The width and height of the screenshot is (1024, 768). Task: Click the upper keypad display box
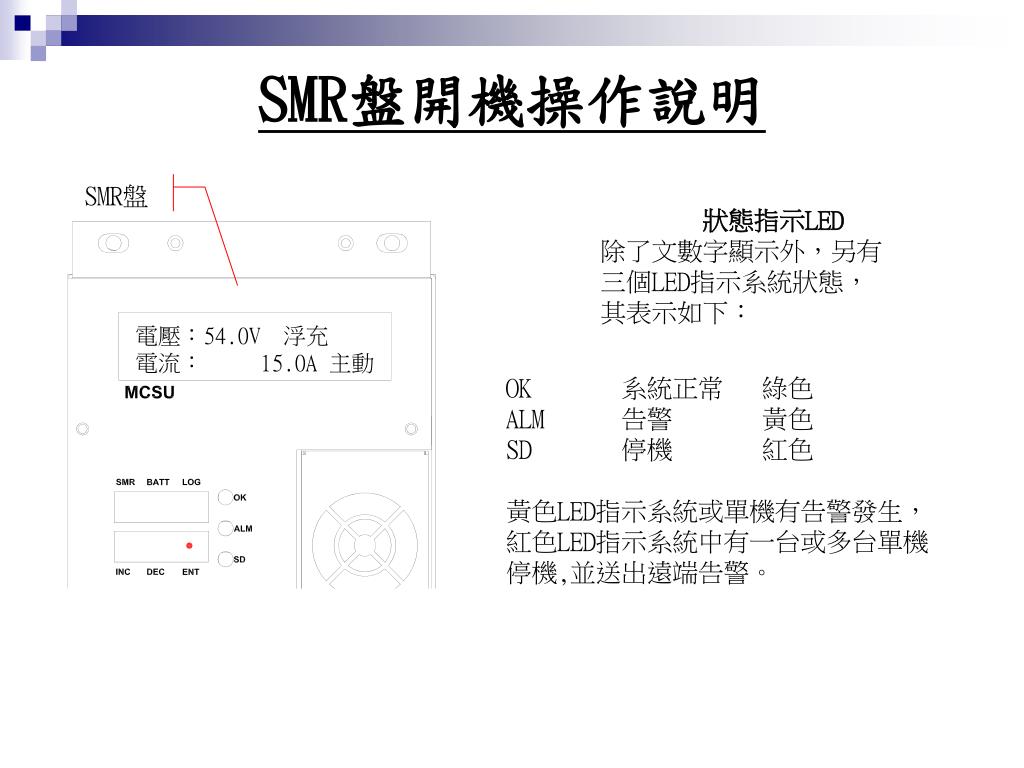tap(161, 507)
